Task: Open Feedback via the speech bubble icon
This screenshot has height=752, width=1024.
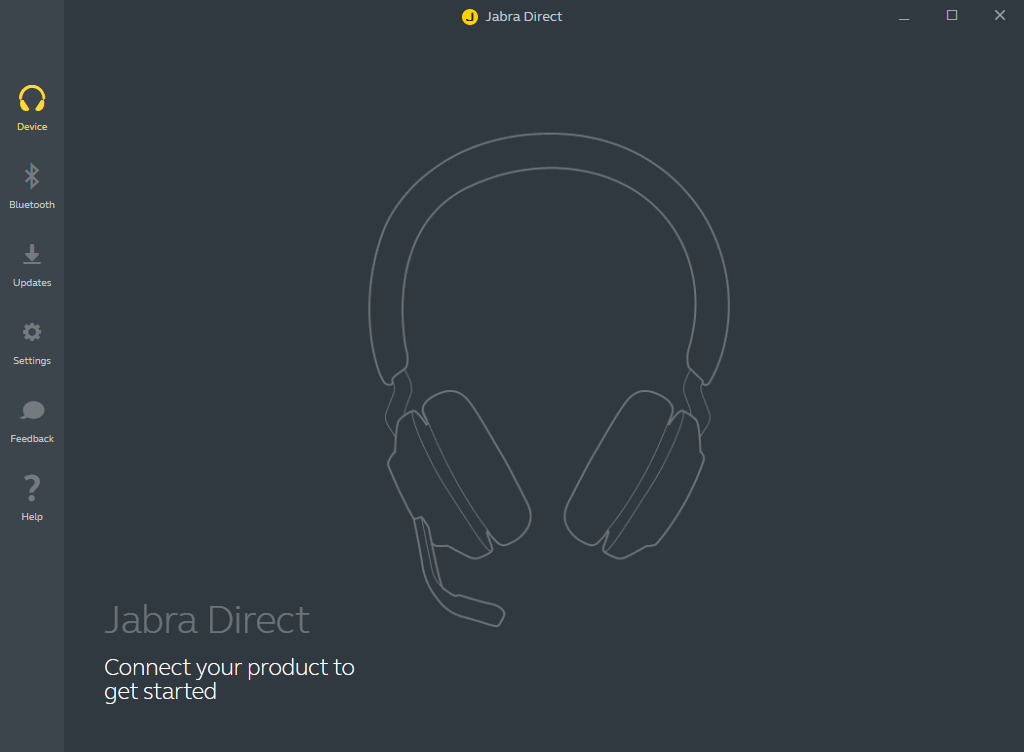Action: (32, 411)
